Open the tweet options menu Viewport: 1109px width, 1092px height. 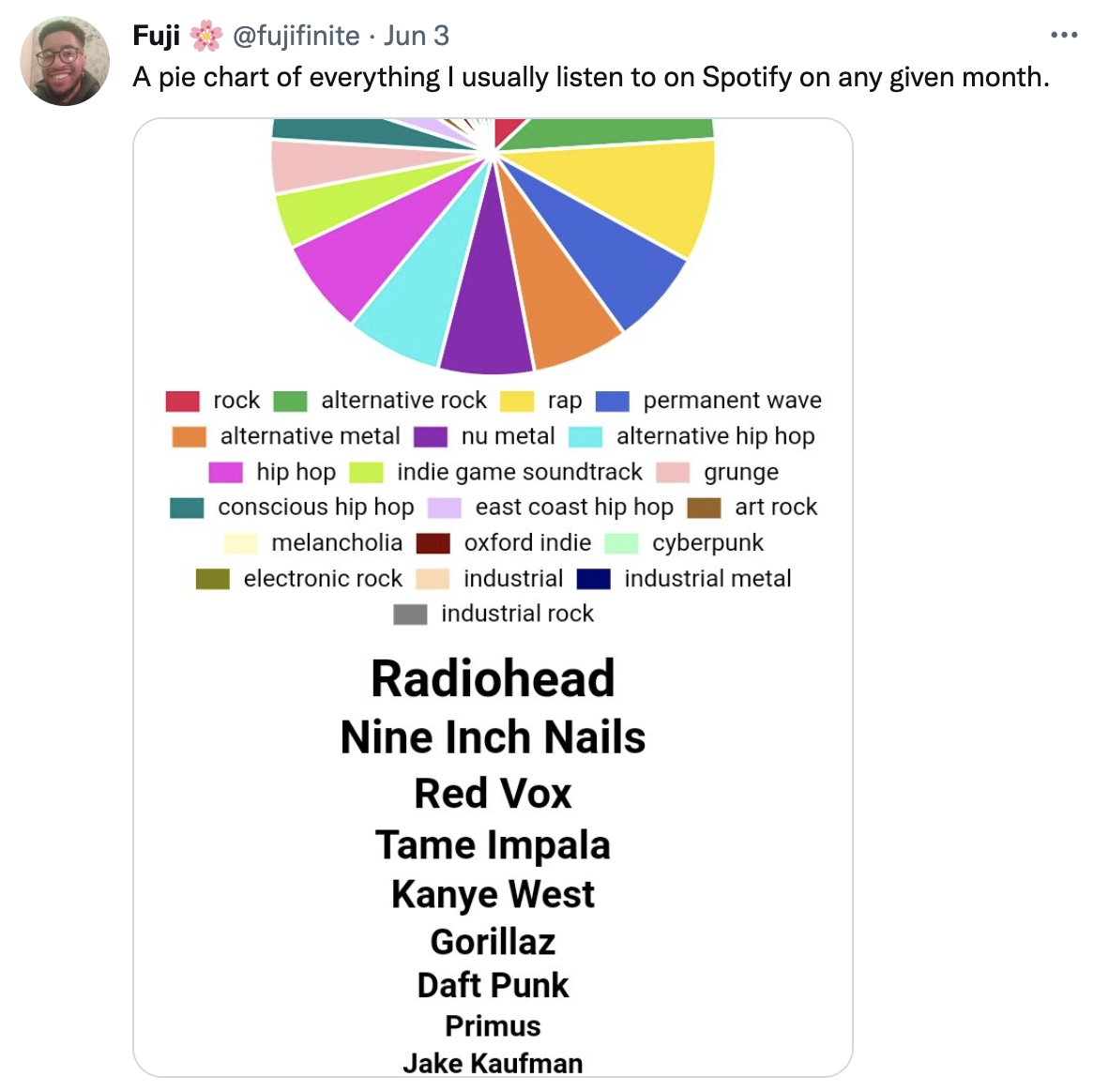(x=1065, y=34)
